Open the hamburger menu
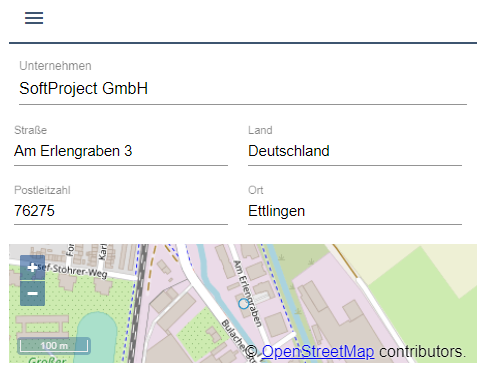Viewport: 485px width, 370px height. 34,18
